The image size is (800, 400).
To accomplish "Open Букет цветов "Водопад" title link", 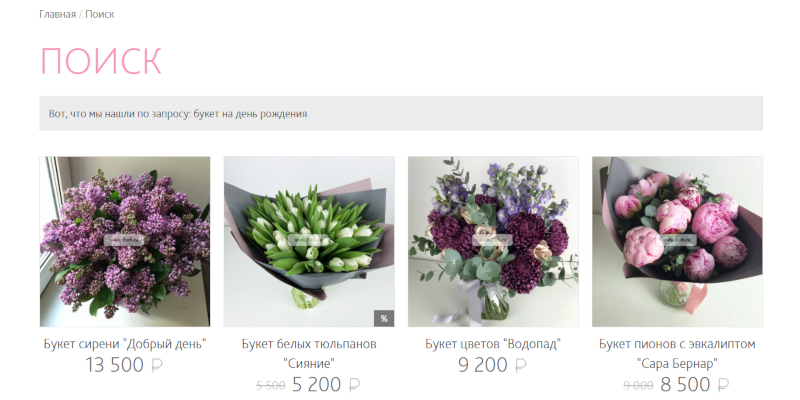I will [493, 344].
